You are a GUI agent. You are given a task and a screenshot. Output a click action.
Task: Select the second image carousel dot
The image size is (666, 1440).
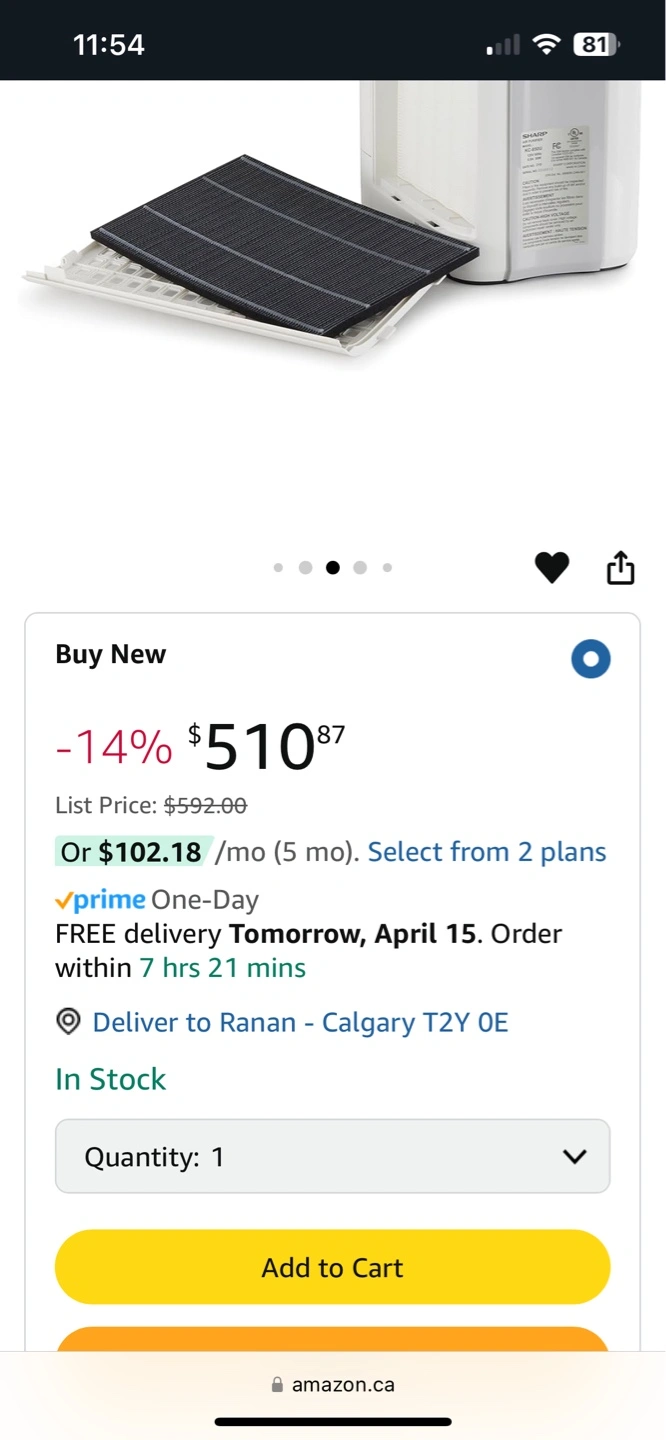click(x=305, y=568)
